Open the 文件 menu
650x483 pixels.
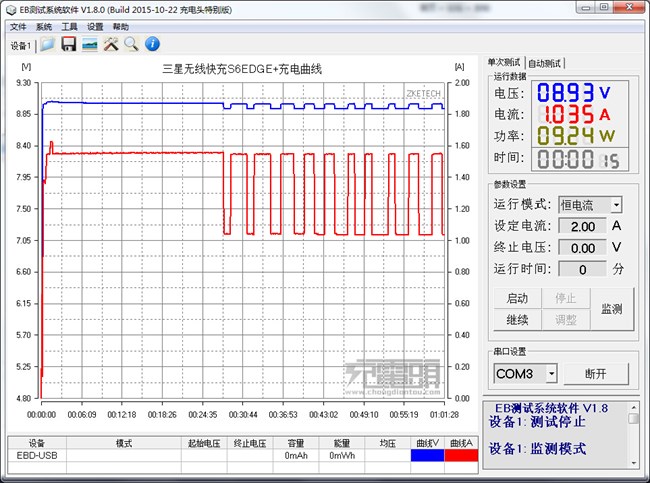[18, 27]
